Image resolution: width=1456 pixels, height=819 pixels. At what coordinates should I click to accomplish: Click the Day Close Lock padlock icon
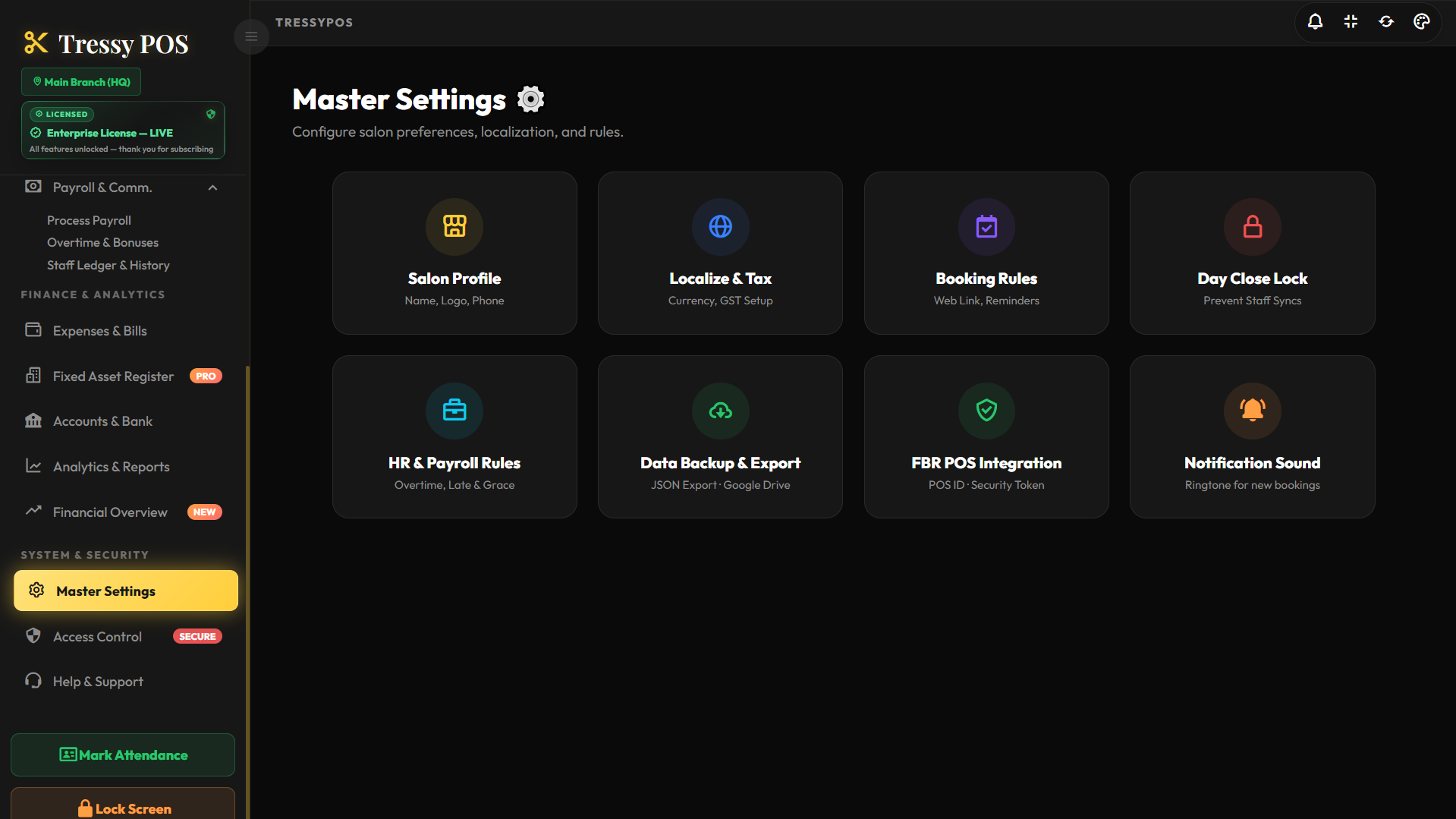1252,226
